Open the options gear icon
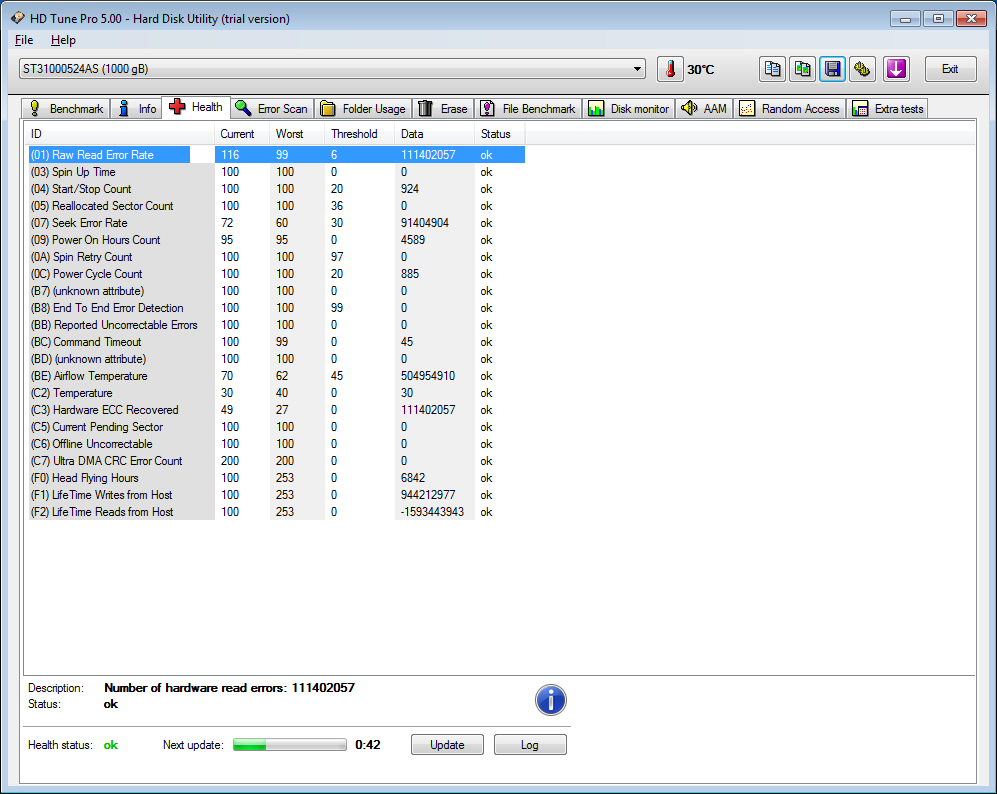997x794 pixels. point(863,69)
